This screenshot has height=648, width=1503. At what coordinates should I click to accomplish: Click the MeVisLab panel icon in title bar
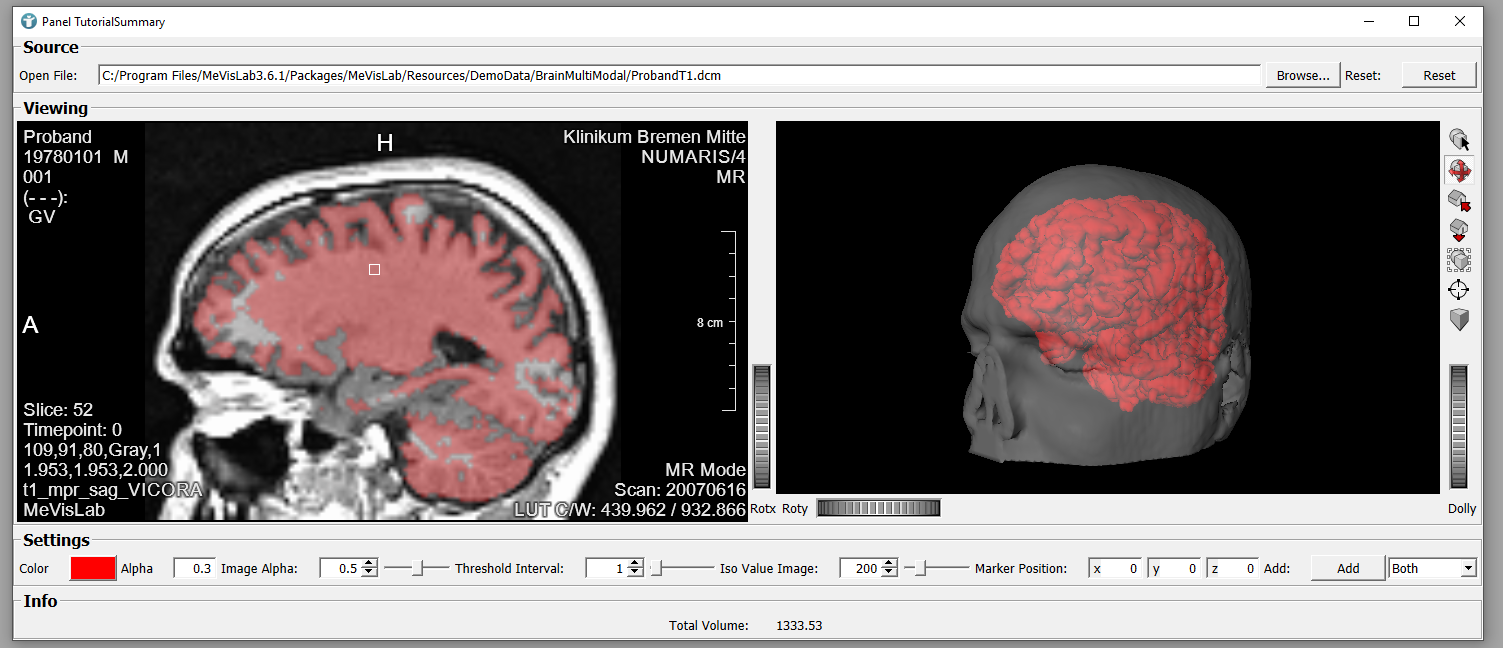tap(29, 21)
